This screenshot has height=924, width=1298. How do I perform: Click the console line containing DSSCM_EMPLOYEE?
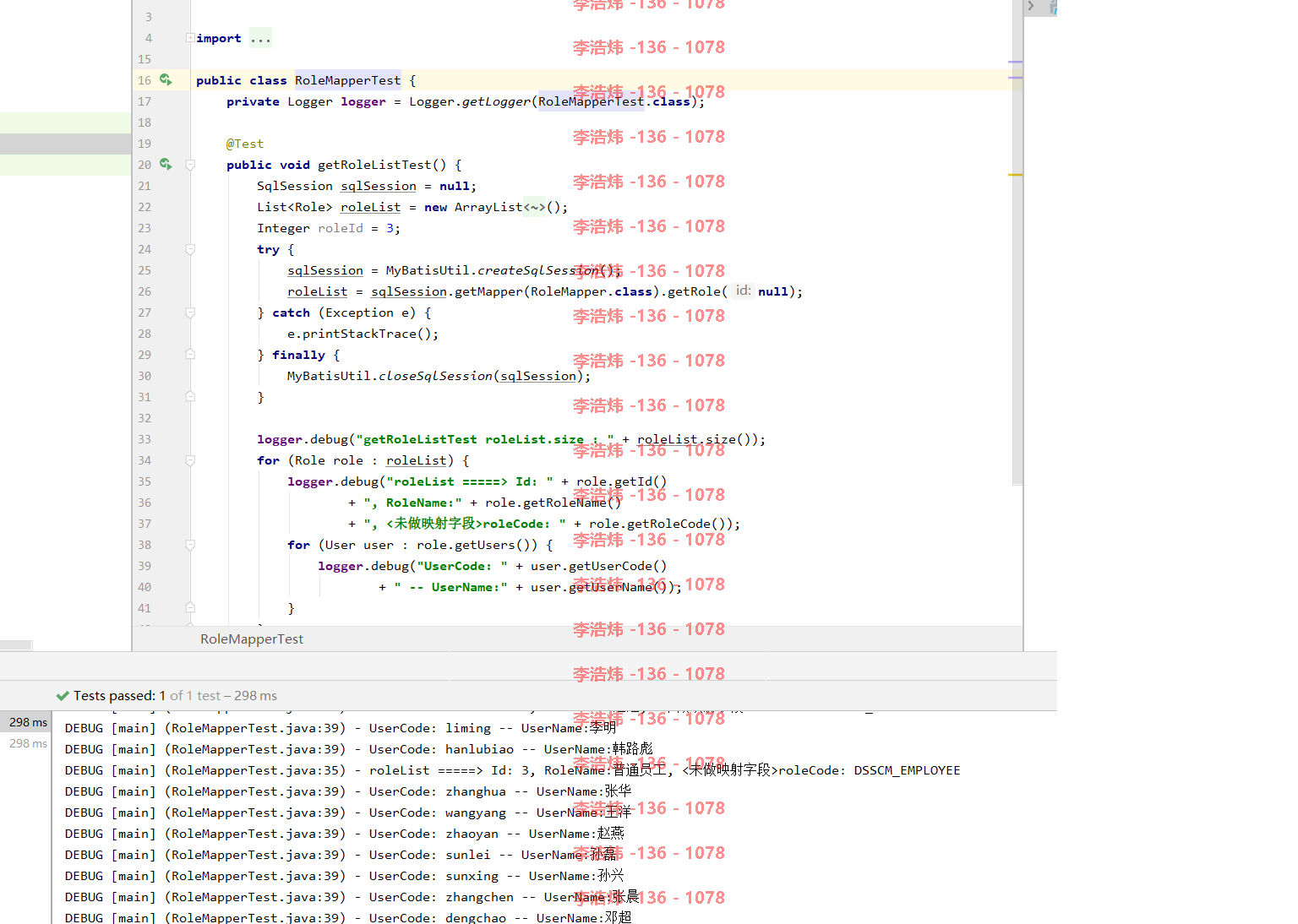513,770
